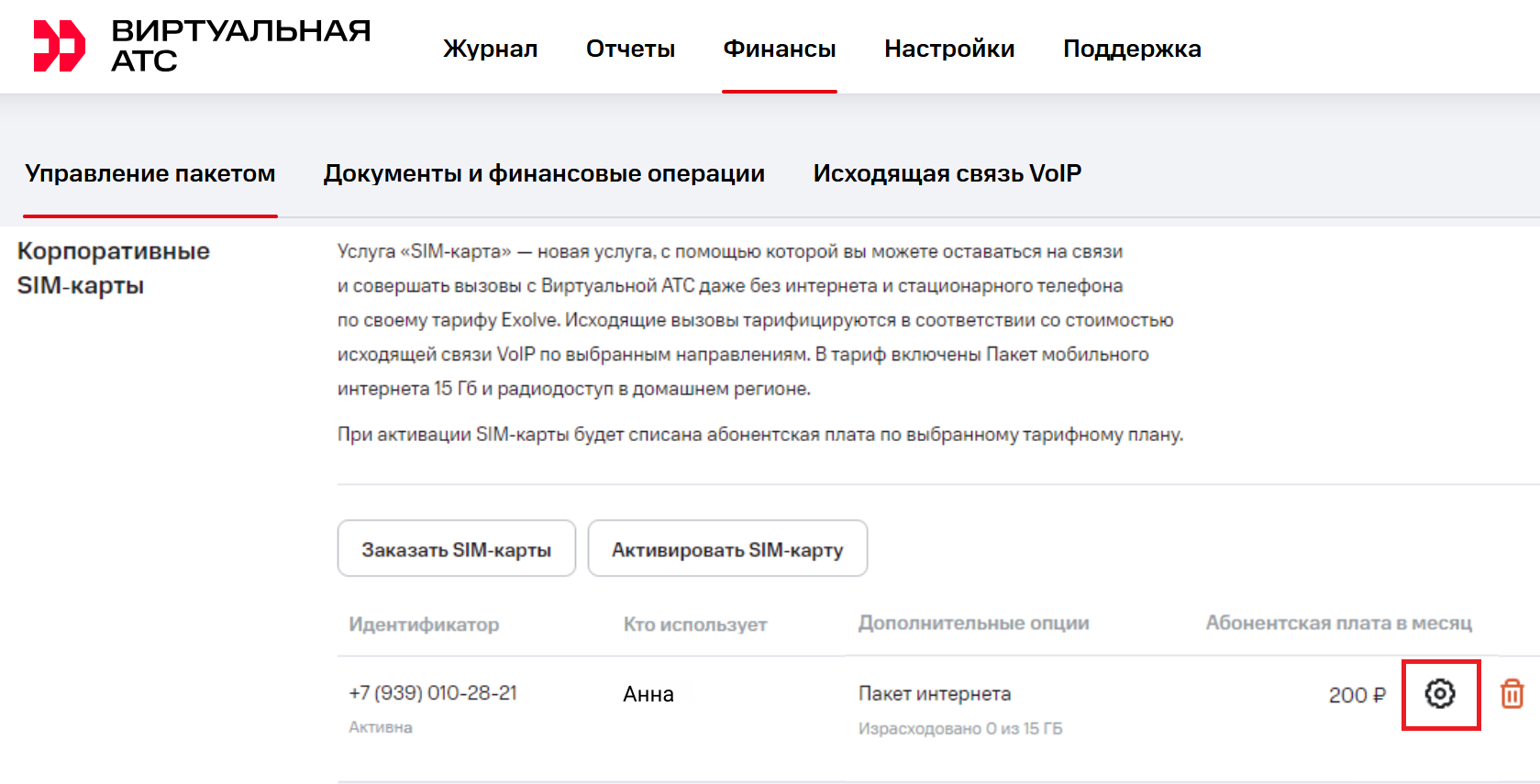
Task: Click the user name Анна
Action: [648, 694]
